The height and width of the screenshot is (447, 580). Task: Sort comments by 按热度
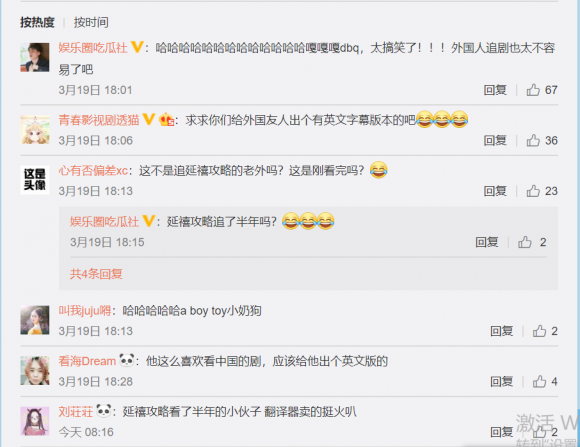37,22
